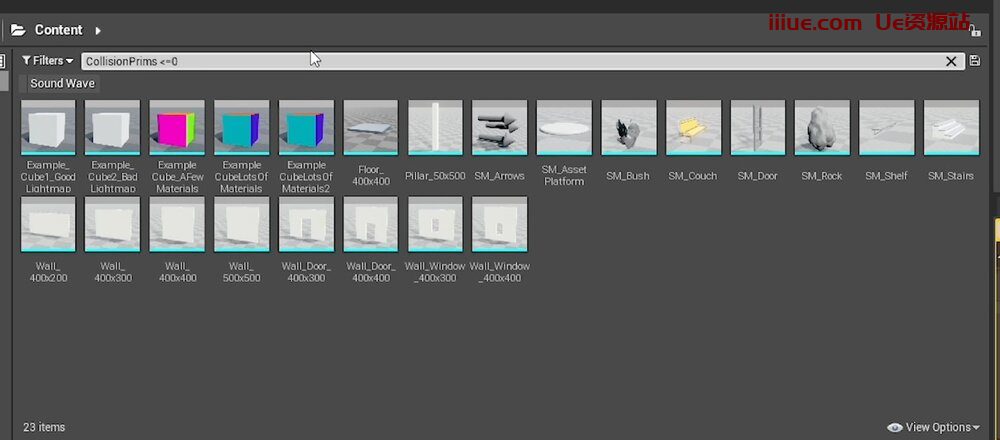Click the eye icon beside View Options

[895, 427]
